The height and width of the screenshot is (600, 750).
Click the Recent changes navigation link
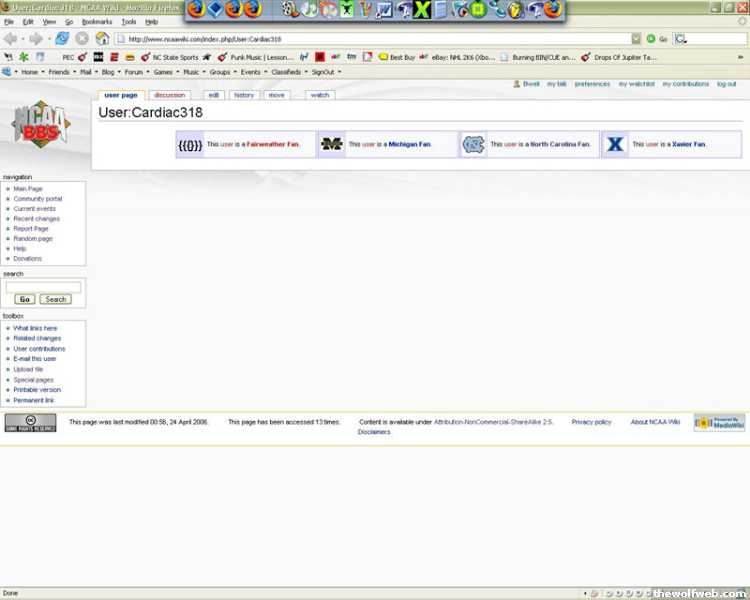[x=36, y=219]
